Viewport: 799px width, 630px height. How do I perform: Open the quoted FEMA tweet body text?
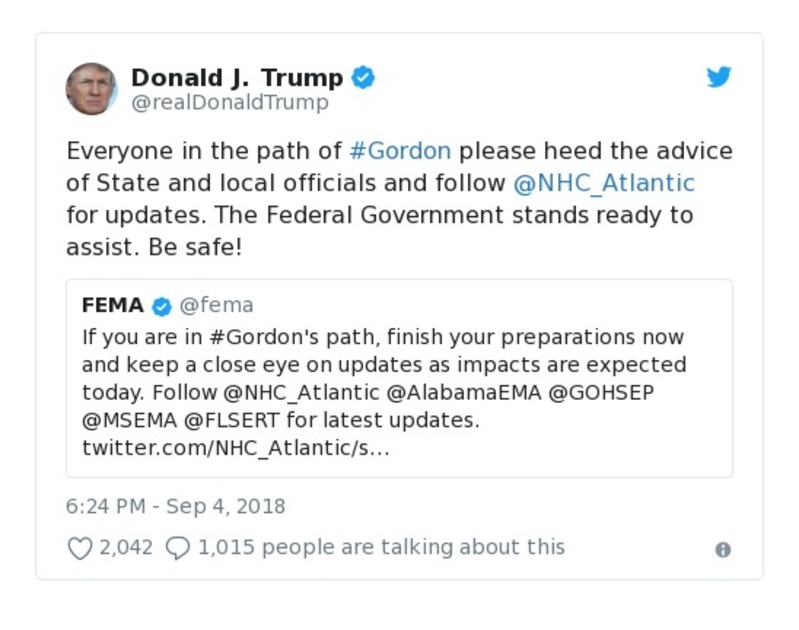pos(384,378)
